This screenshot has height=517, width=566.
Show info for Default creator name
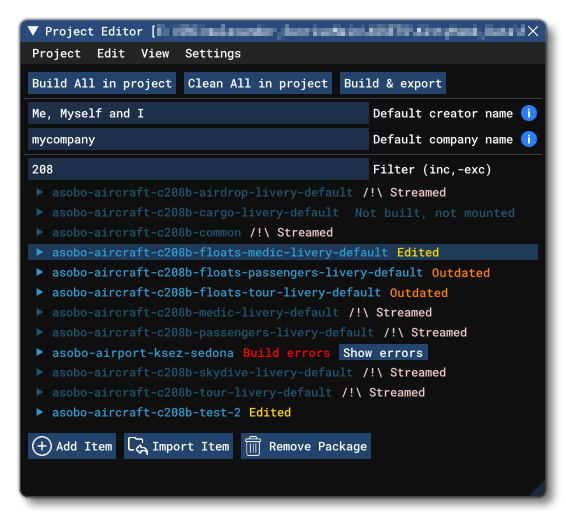(x=529, y=113)
